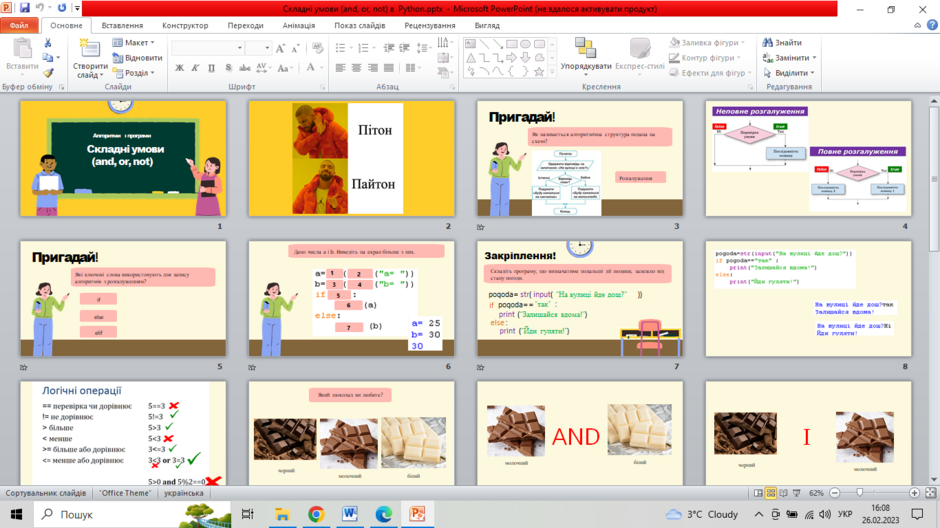Viewport: 940px width, 528px height.
Task: Click the PowerPoint Help question mark icon
Action: [x=932, y=26]
